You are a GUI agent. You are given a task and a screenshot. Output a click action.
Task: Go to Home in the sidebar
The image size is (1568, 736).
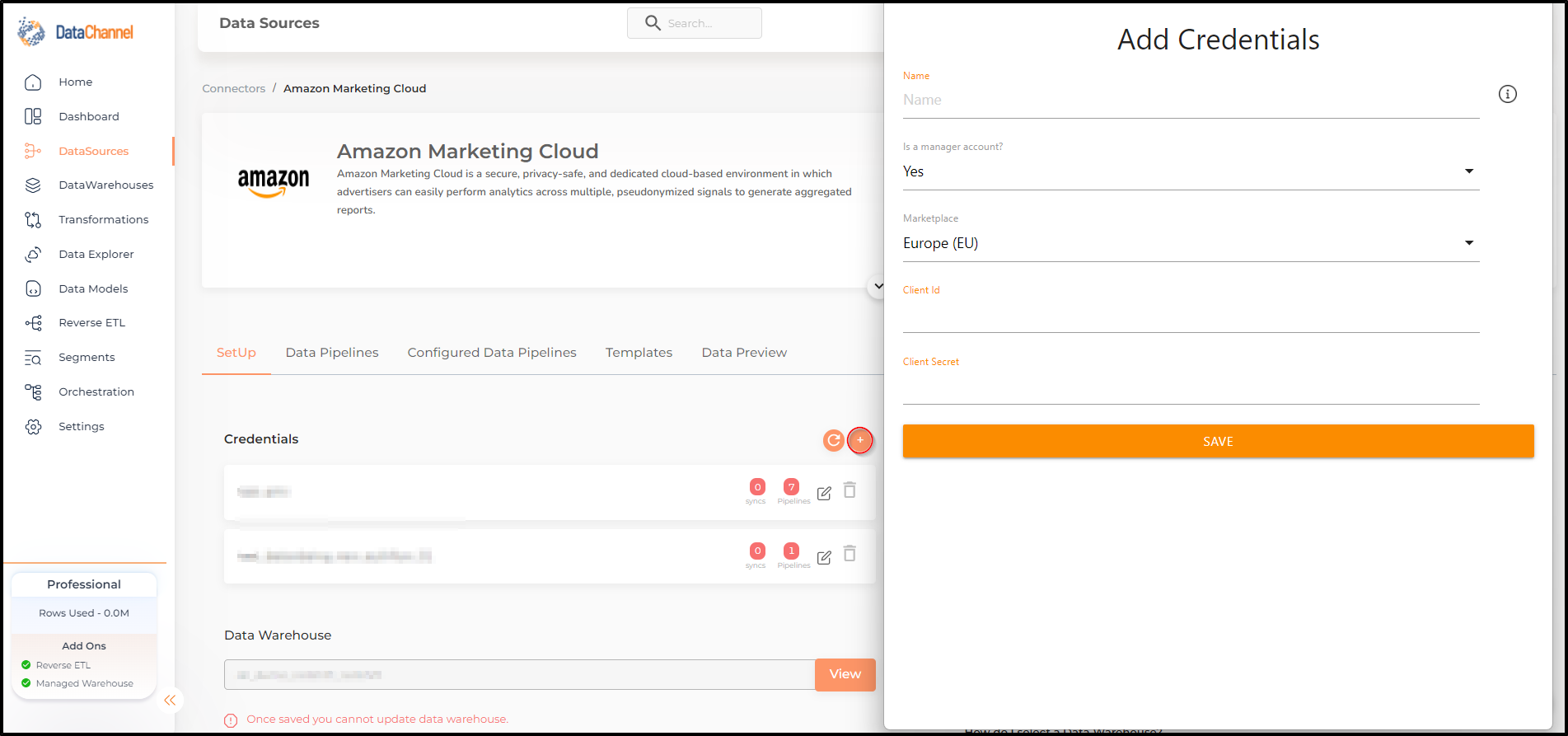76,82
